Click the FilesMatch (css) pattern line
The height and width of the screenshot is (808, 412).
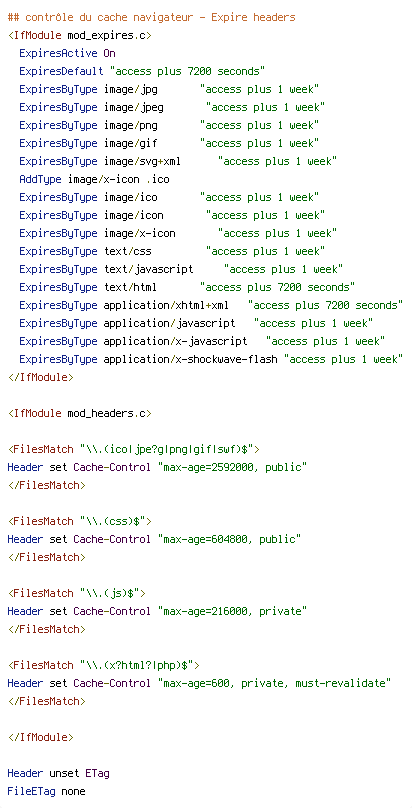(79, 521)
